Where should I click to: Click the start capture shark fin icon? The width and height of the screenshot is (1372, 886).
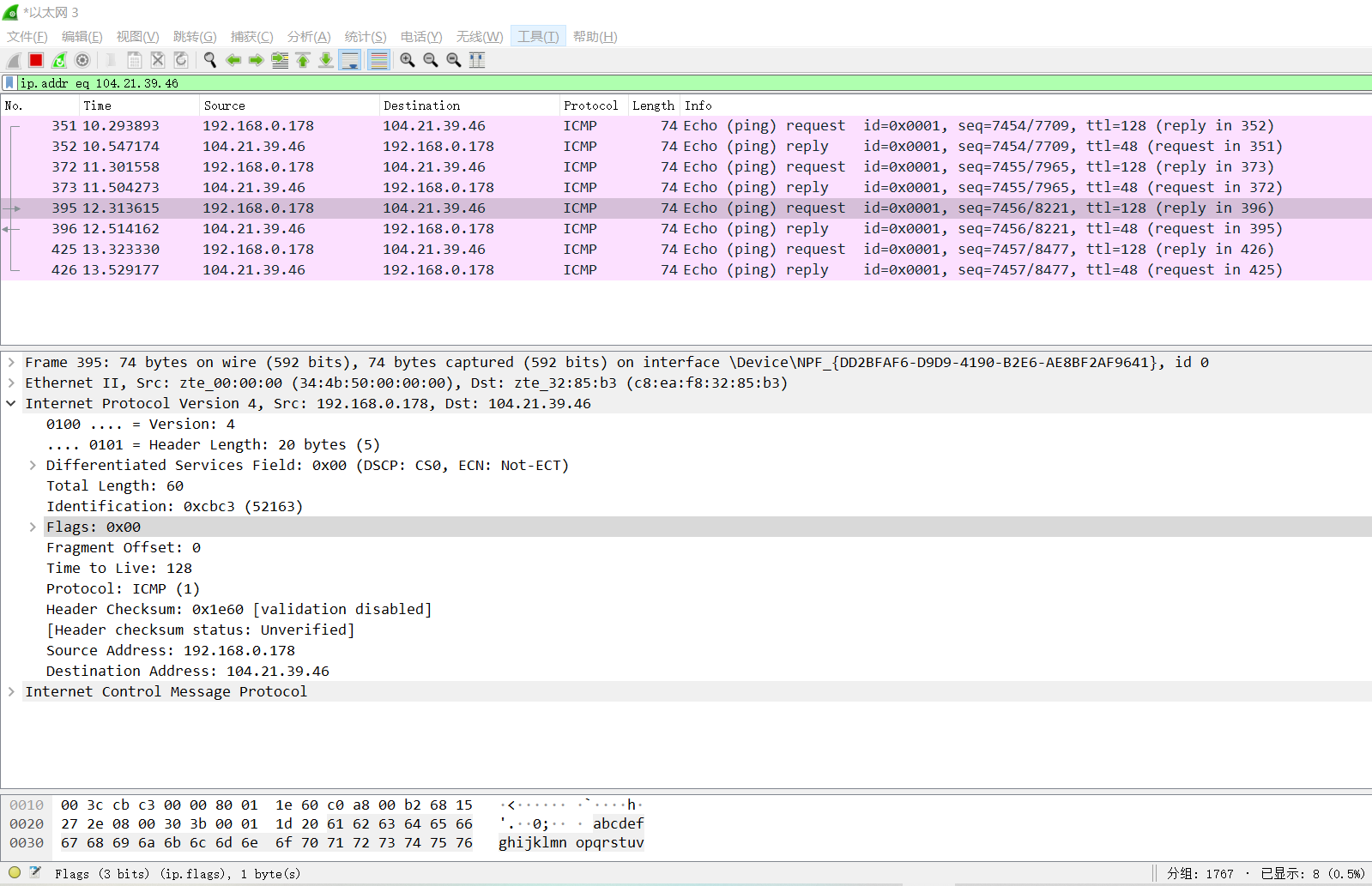tap(14, 60)
